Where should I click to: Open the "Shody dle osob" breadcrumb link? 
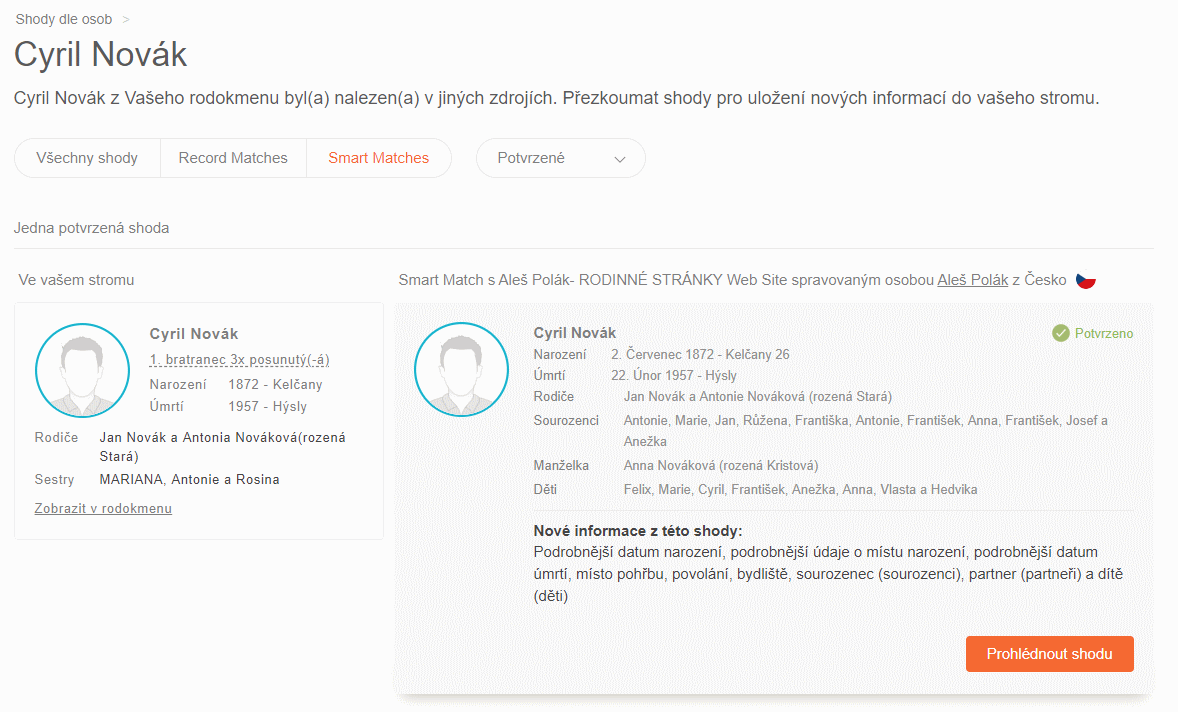tap(62, 18)
